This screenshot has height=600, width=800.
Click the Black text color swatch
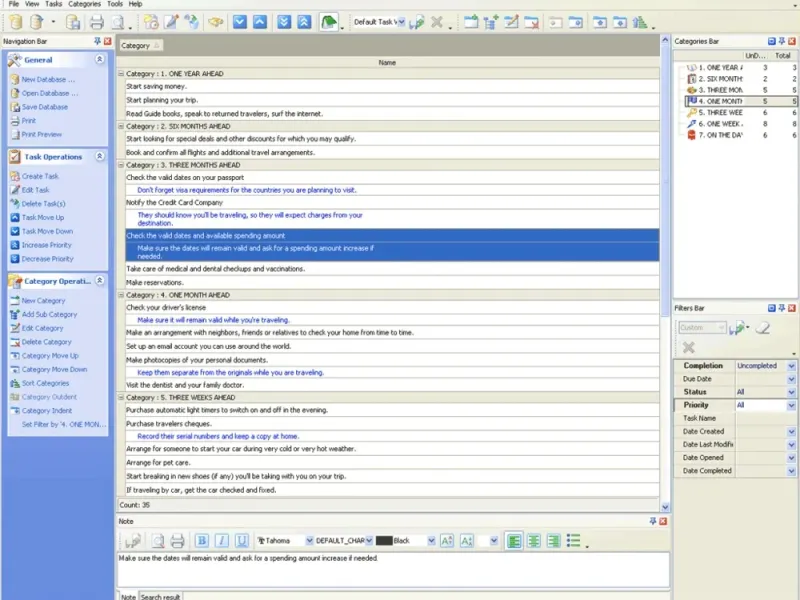coord(384,540)
